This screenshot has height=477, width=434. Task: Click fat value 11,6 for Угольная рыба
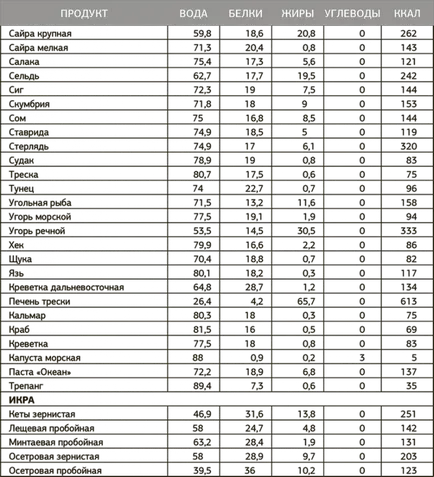pyautogui.click(x=306, y=203)
